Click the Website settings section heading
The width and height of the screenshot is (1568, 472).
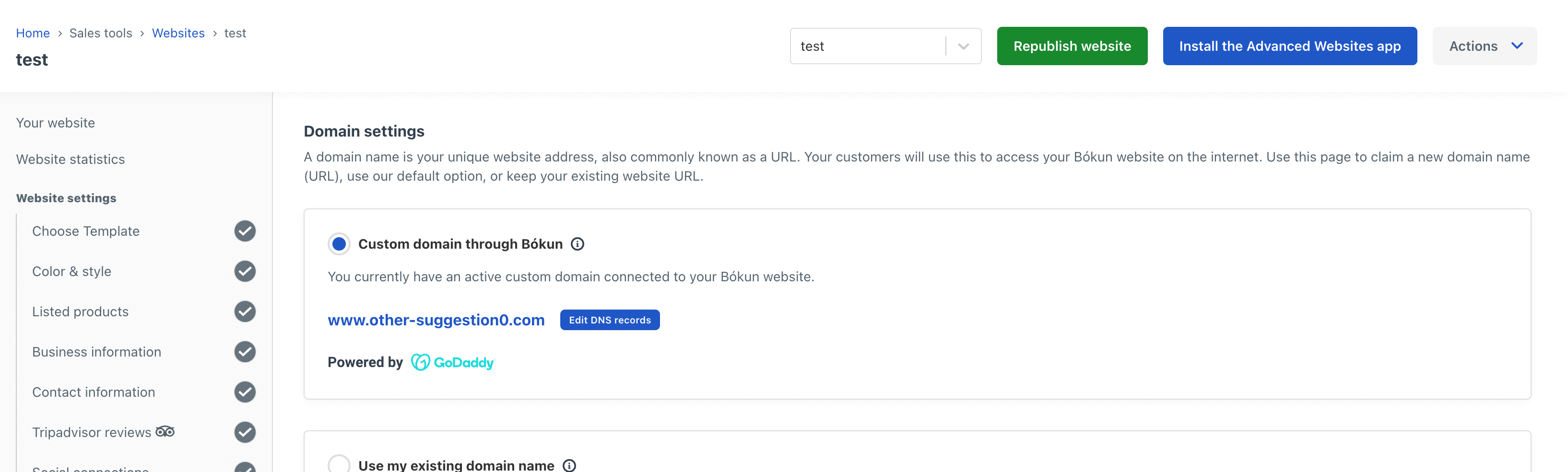coord(66,198)
